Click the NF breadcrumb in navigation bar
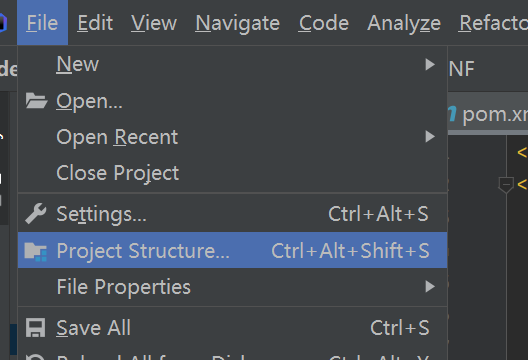Screen dimensions: 528x360 pos(462,69)
